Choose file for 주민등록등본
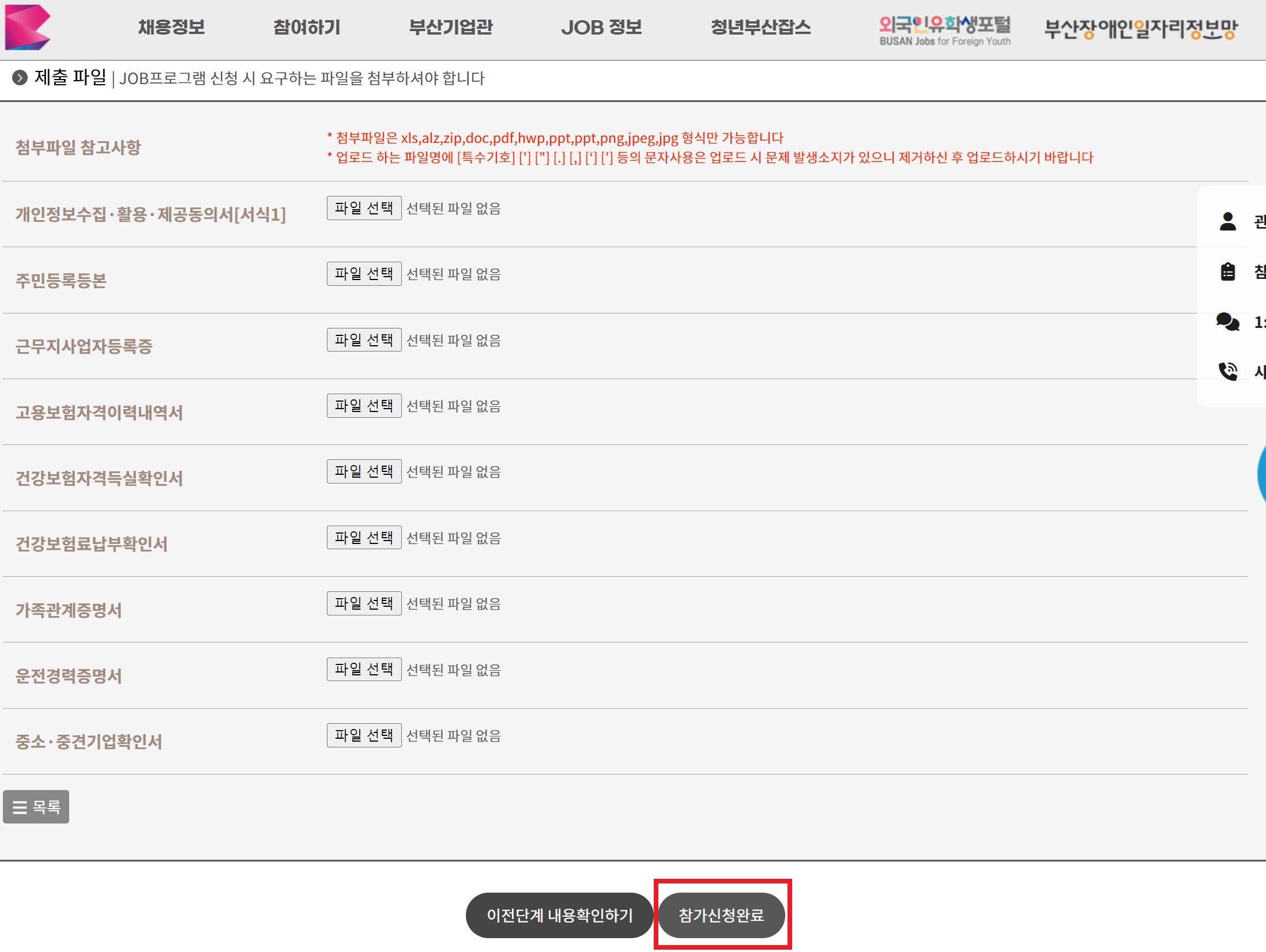 (364, 274)
